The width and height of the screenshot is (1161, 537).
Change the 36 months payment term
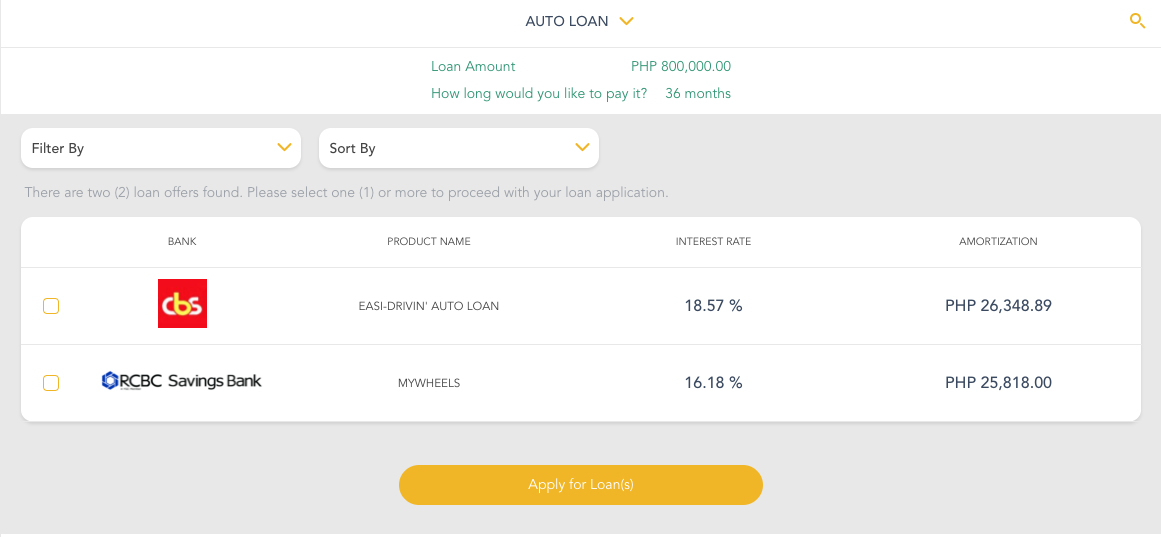pyautogui.click(x=698, y=94)
